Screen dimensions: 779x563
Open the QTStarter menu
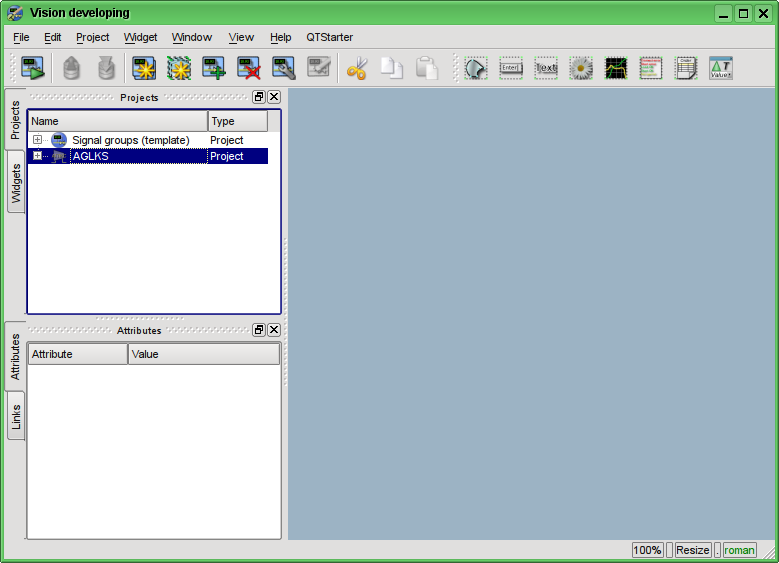329,37
